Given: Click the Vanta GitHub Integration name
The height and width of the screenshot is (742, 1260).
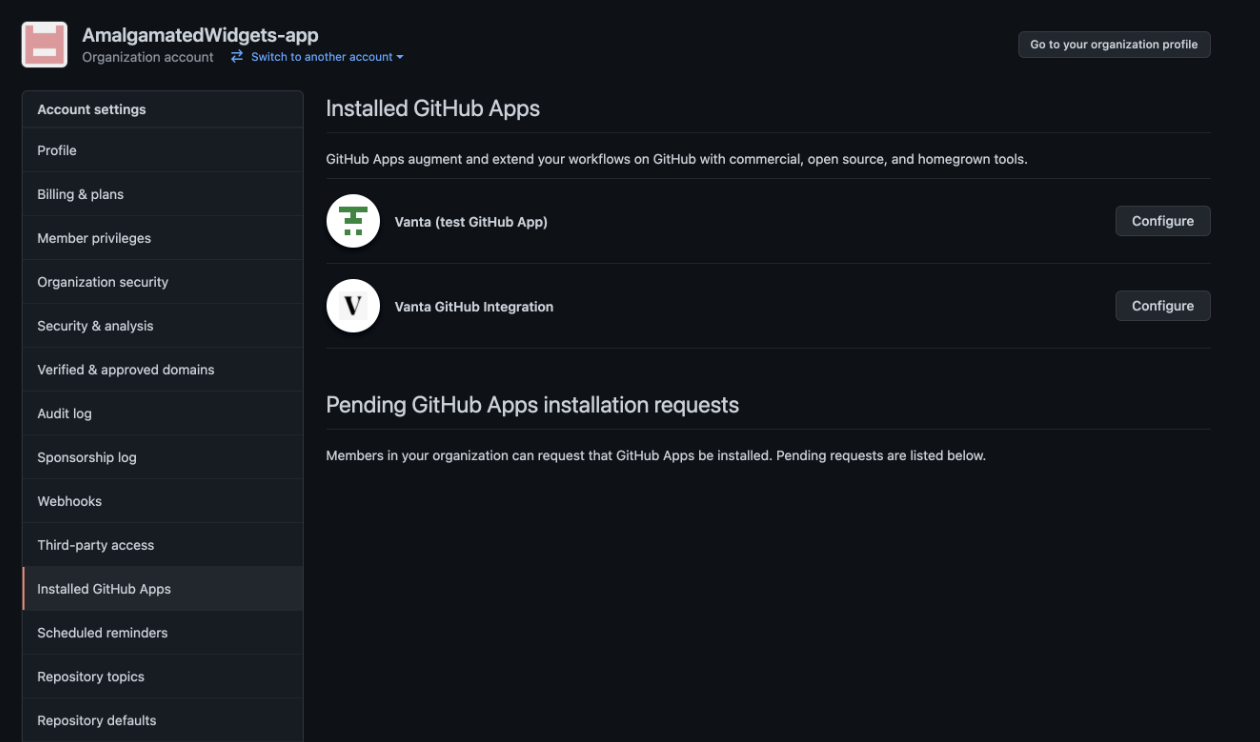Looking at the screenshot, I should (474, 307).
